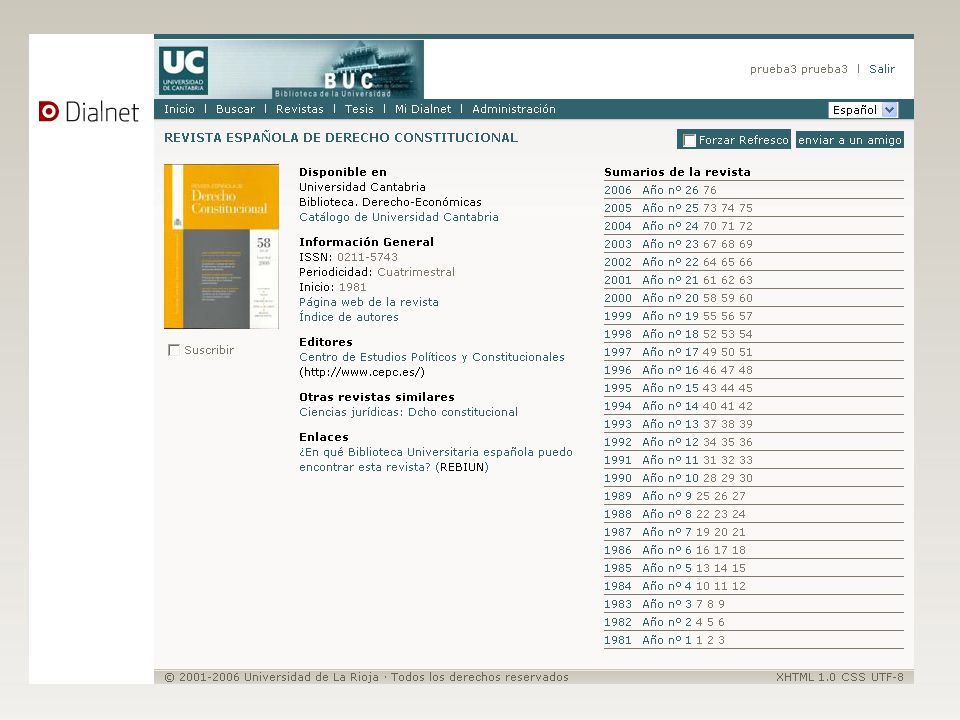Open the Revistas menu item
This screenshot has height=720, width=960.
[299, 109]
